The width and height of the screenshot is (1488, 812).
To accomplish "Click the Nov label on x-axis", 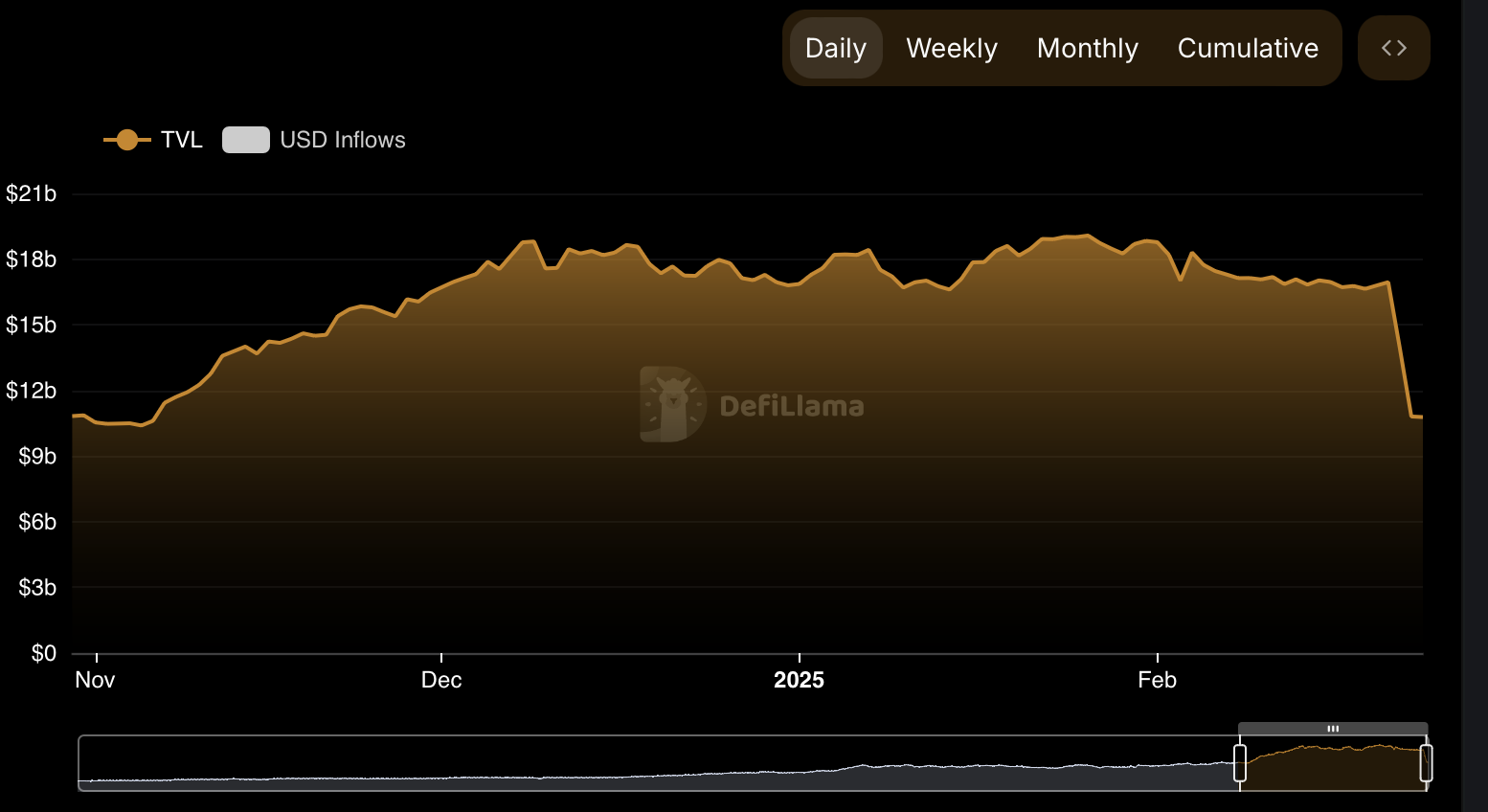I will click(x=95, y=680).
